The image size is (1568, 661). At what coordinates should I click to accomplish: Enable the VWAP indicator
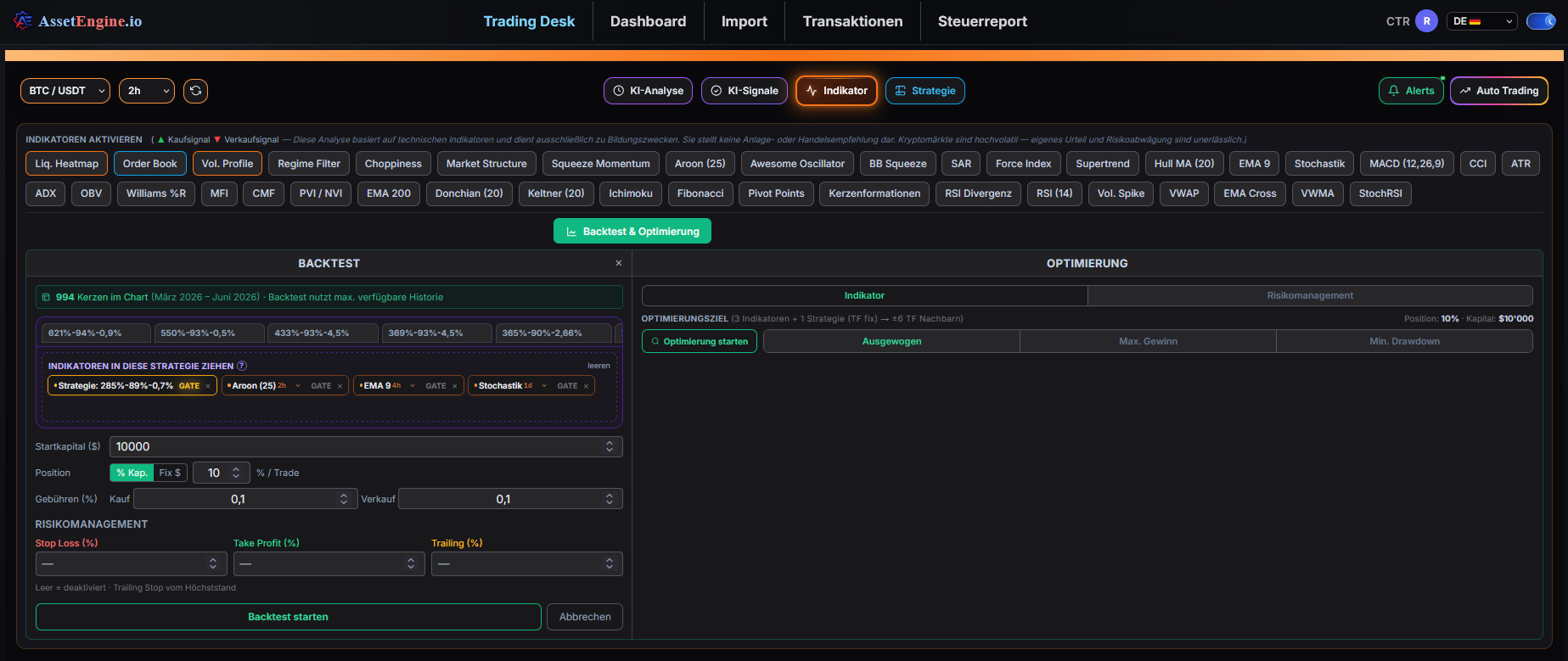point(1184,193)
